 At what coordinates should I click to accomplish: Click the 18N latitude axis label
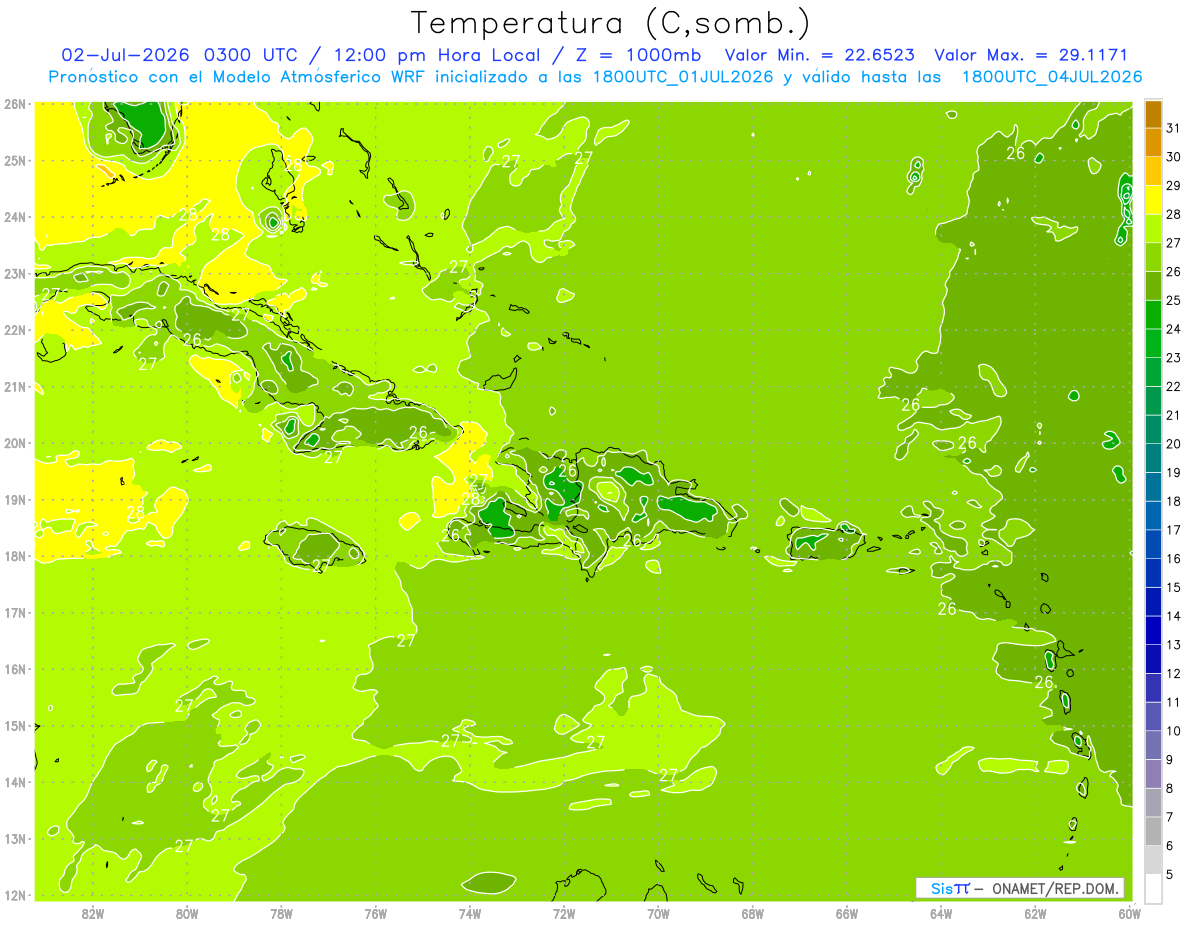pyautogui.click(x=14, y=556)
